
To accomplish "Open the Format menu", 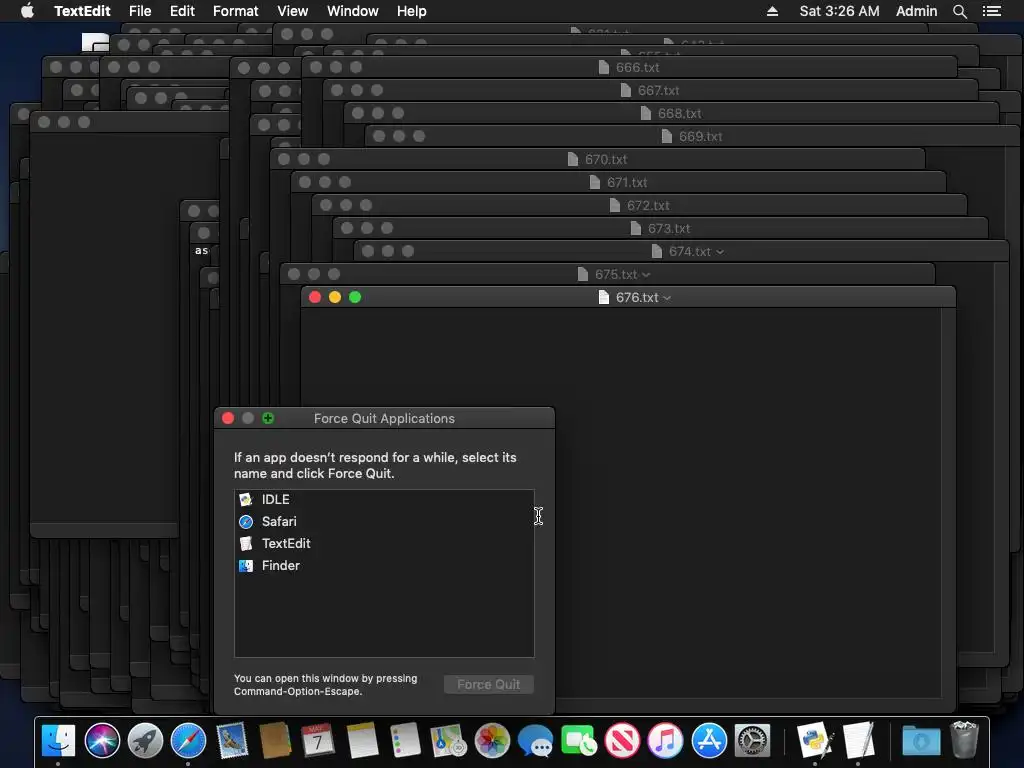I will coord(236,11).
